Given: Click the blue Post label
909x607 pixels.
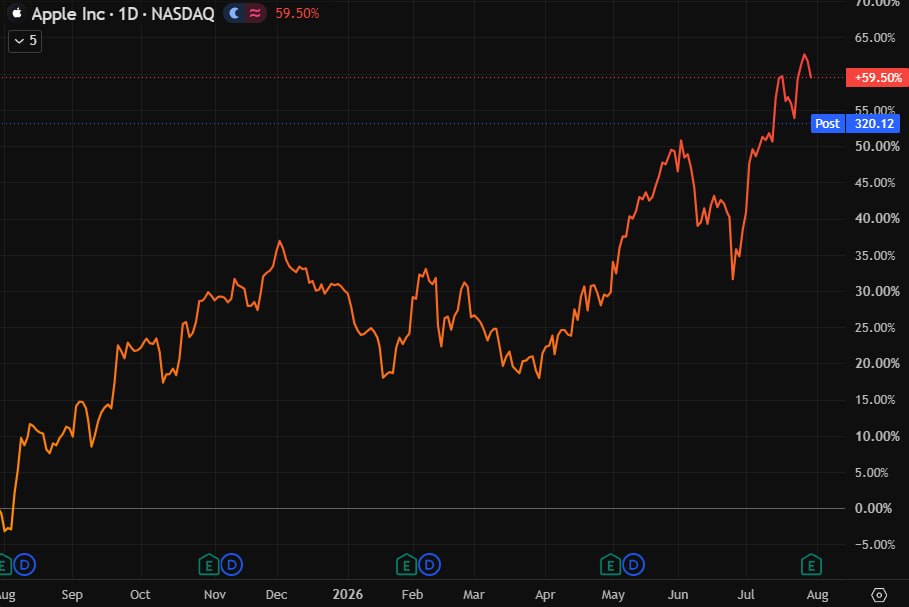Looking at the screenshot, I should 827,123.
